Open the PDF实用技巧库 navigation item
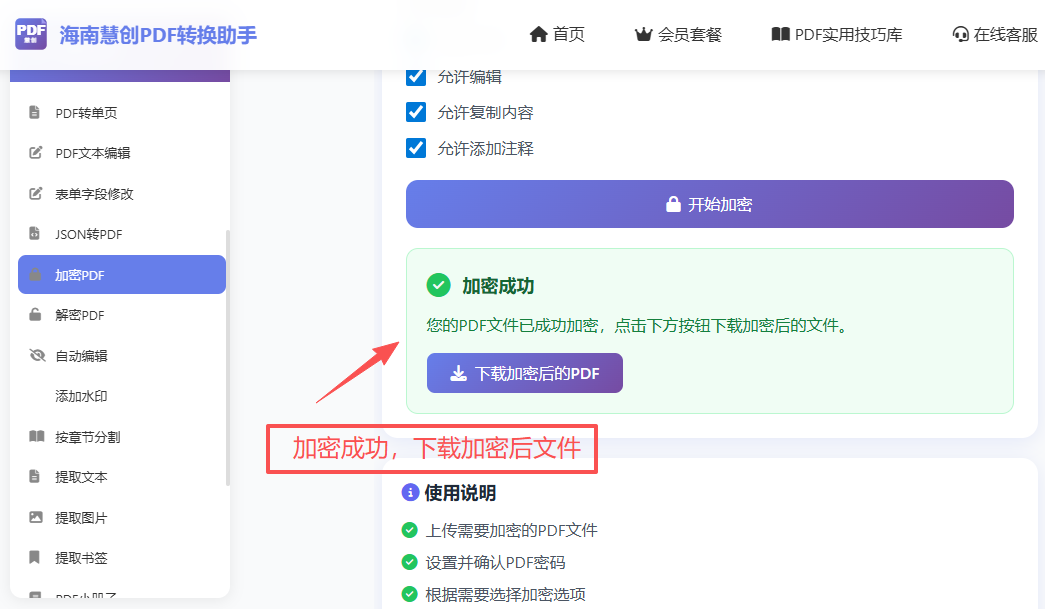Image resolution: width=1045 pixels, height=609 pixels. (x=836, y=34)
